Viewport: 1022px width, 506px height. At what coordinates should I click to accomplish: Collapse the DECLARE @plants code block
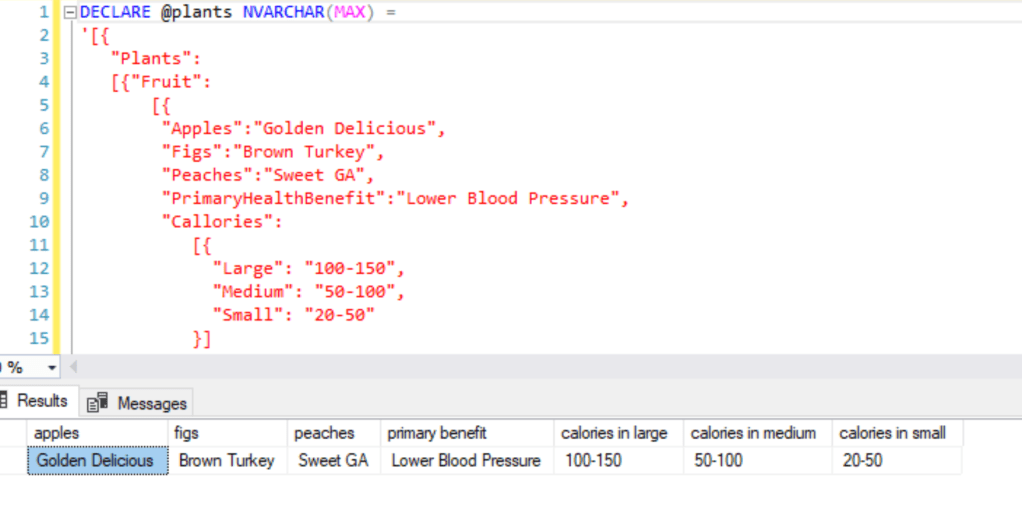[x=69, y=13]
